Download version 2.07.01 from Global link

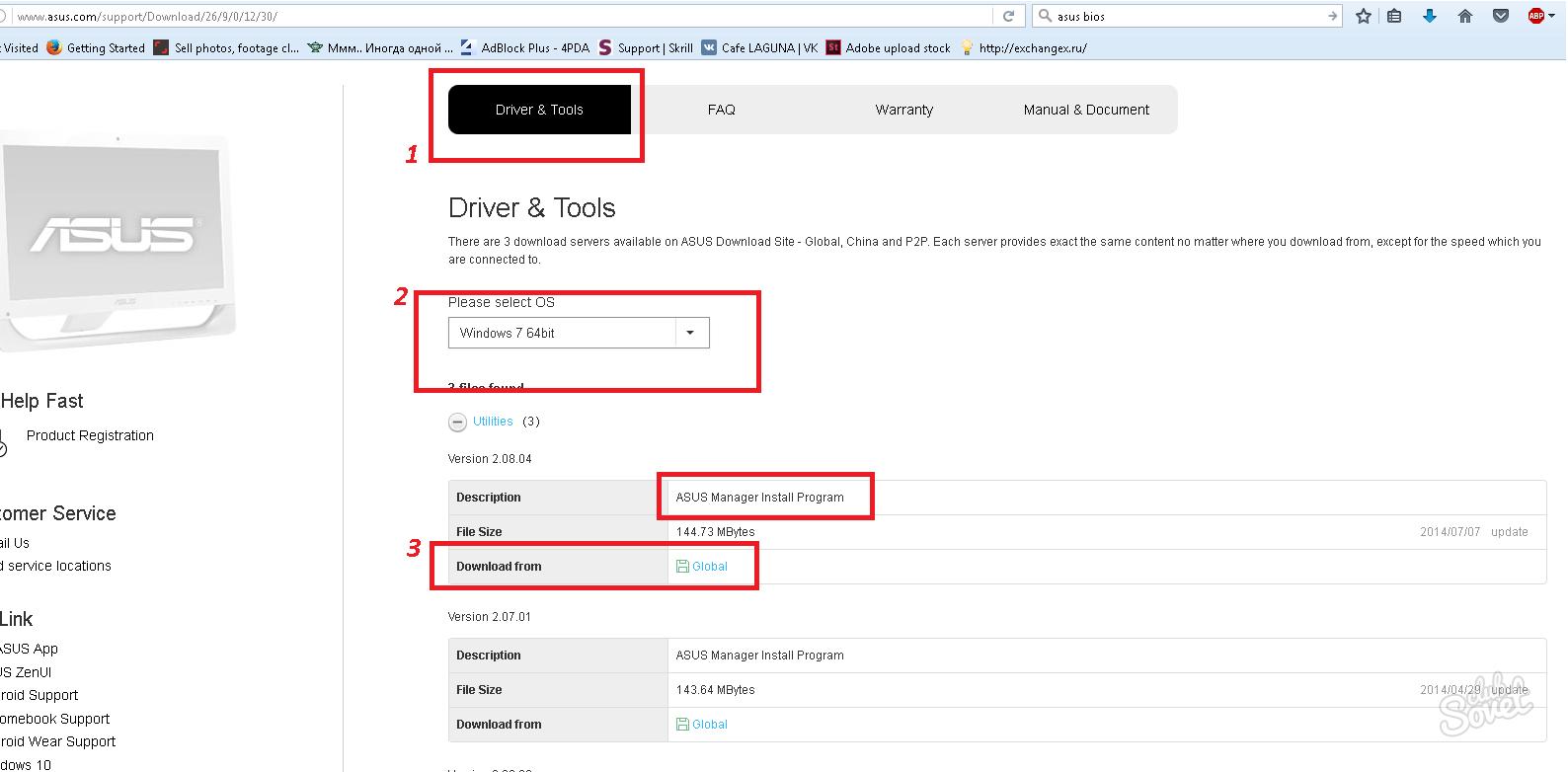pos(709,725)
